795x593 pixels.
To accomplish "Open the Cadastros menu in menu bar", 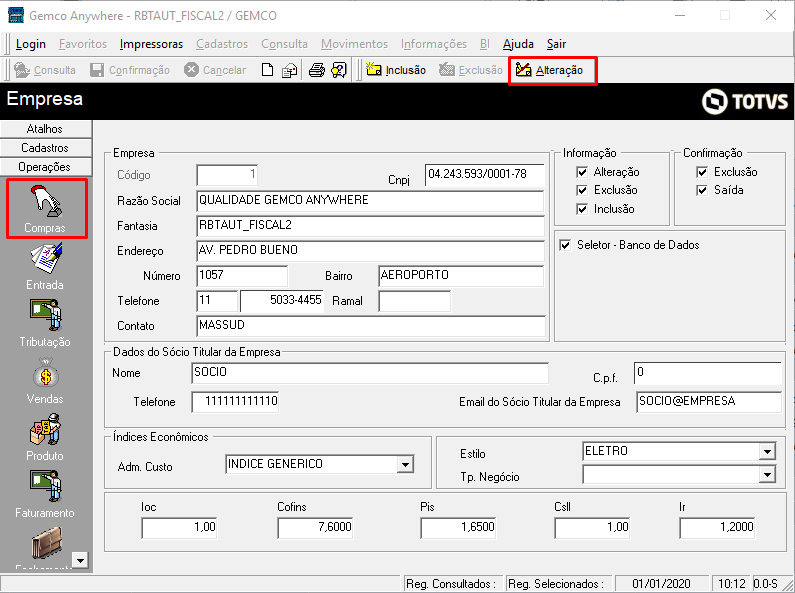I will pos(222,44).
